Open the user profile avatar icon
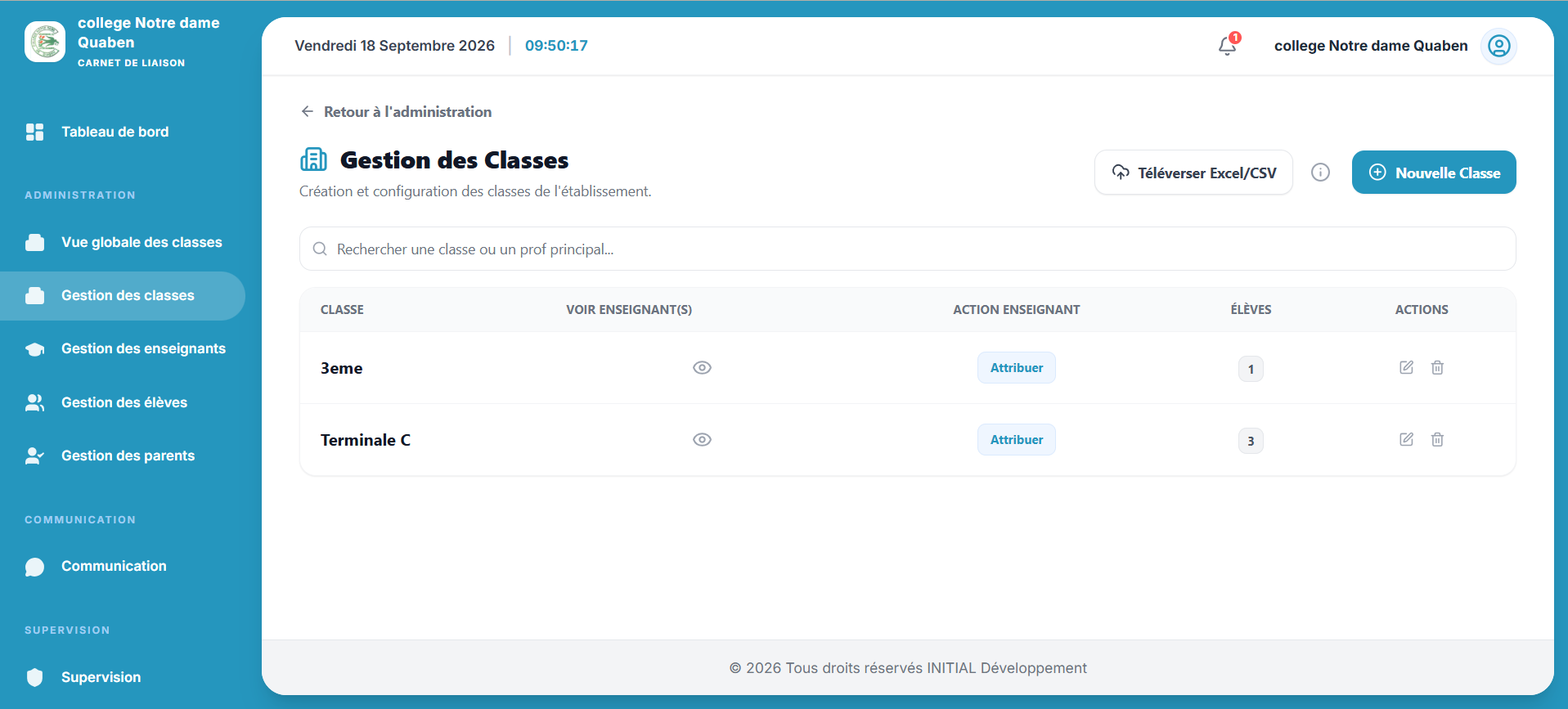 1498,46
